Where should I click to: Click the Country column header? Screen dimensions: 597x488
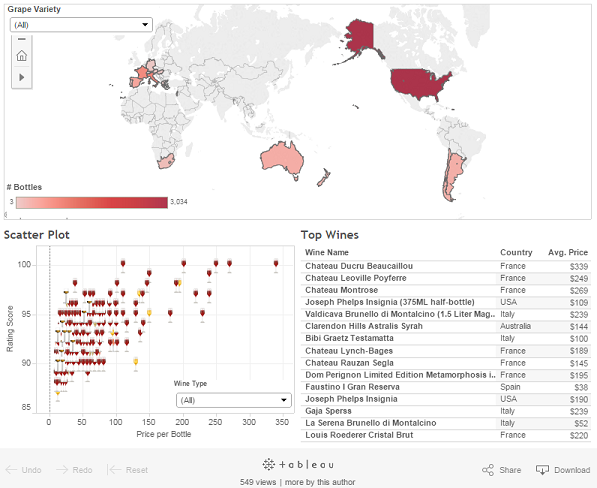(516, 252)
